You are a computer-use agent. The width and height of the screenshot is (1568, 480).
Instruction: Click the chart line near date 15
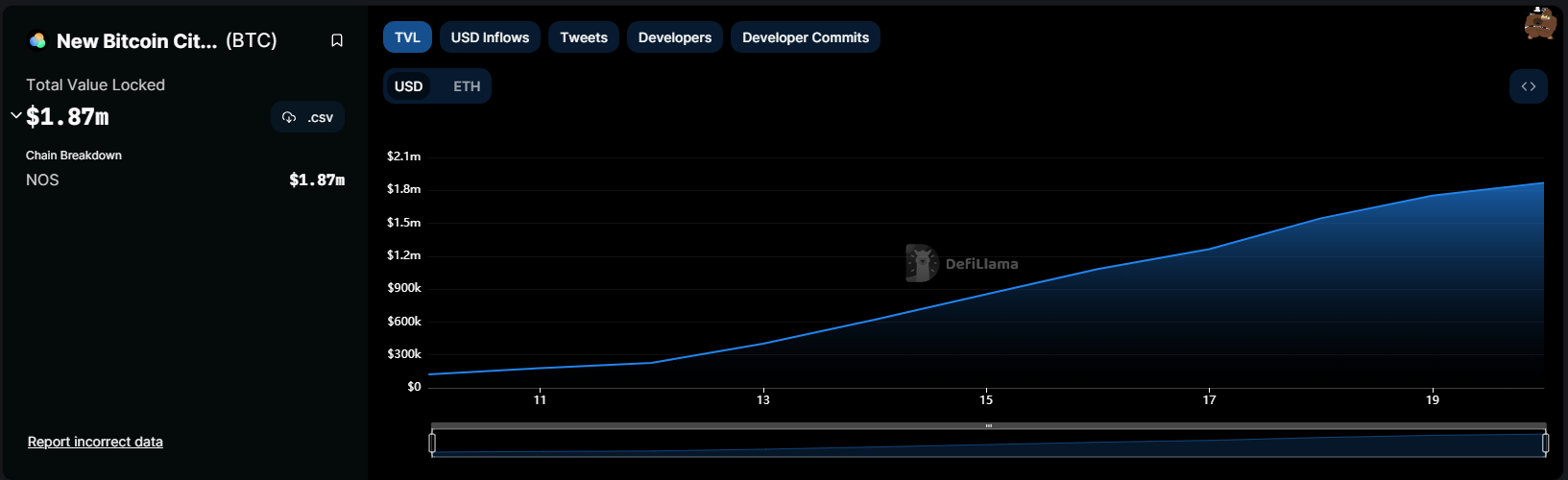pyautogui.click(x=986, y=295)
